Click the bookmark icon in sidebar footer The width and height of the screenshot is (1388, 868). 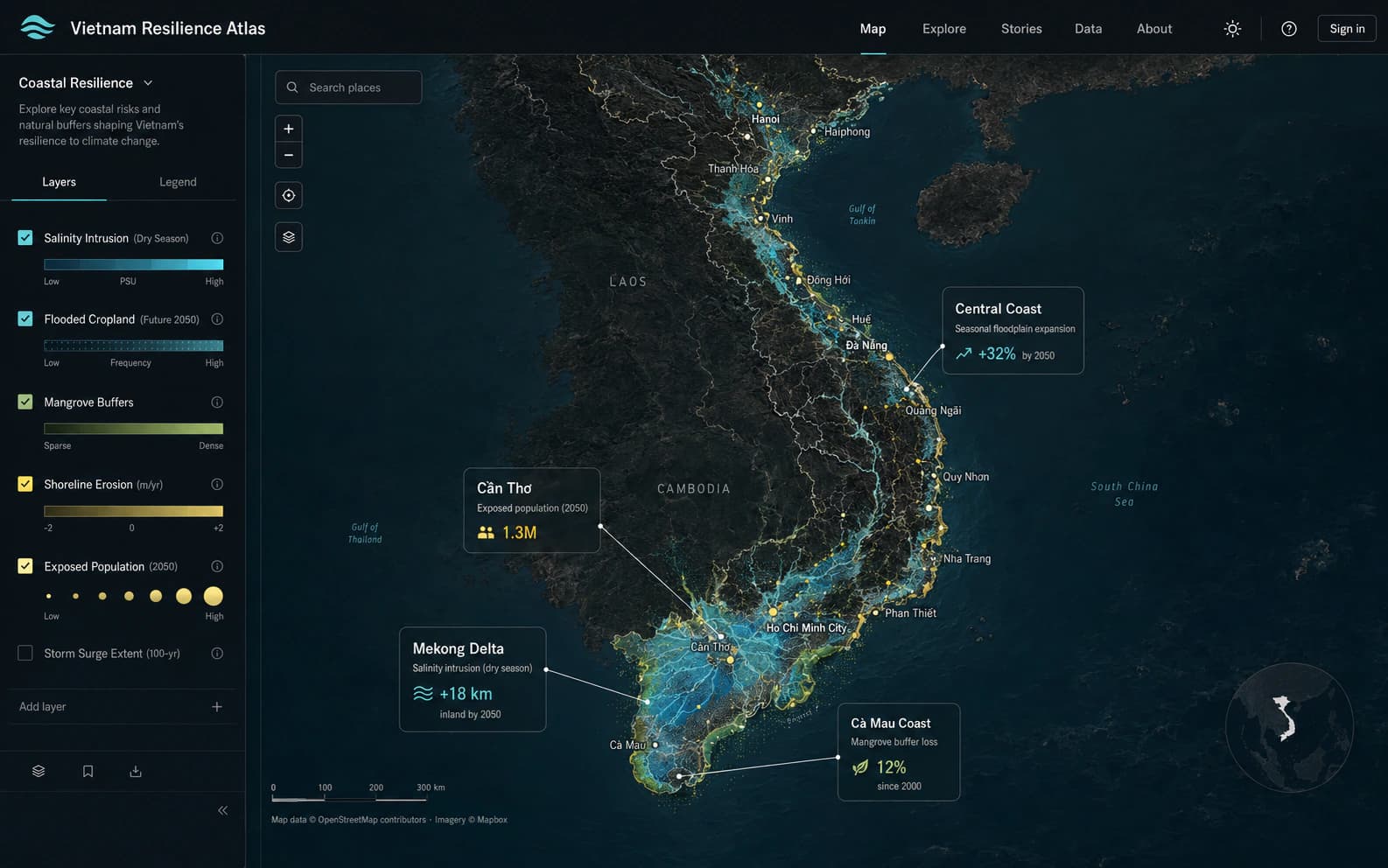point(88,771)
